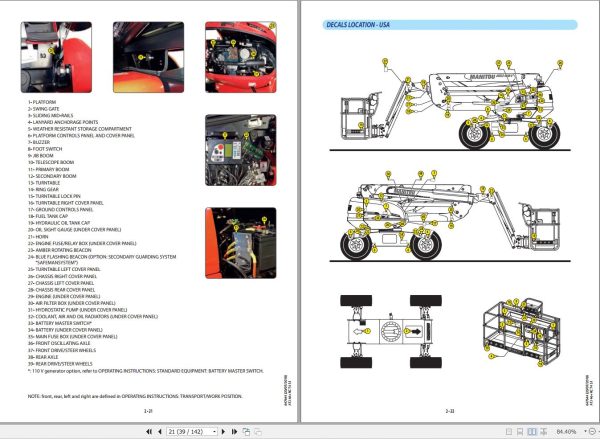
Task: Go to the first page
Action: point(149,432)
